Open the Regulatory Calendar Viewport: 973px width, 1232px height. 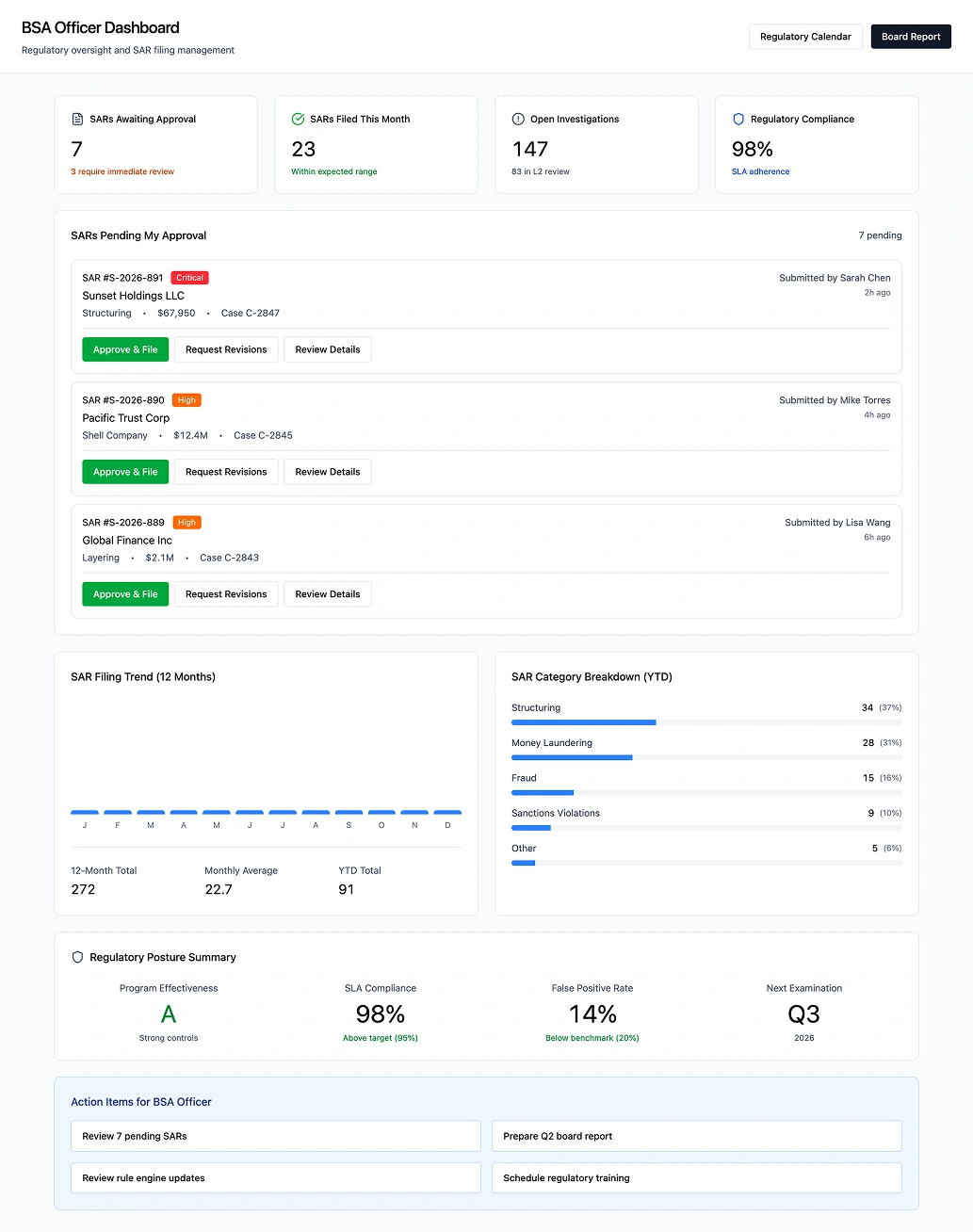pyautogui.click(x=805, y=36)
